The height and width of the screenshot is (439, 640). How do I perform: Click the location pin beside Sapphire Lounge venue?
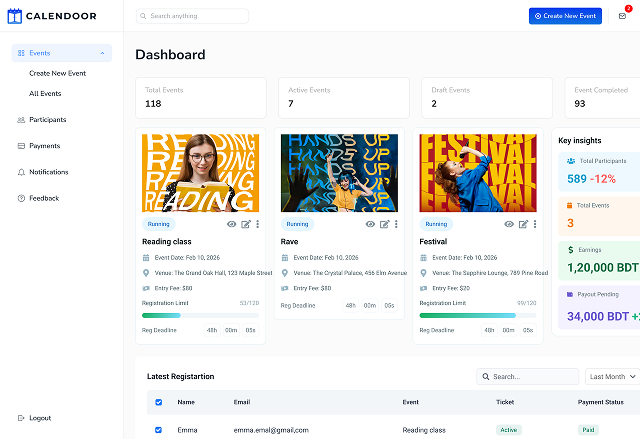point(424,273)
